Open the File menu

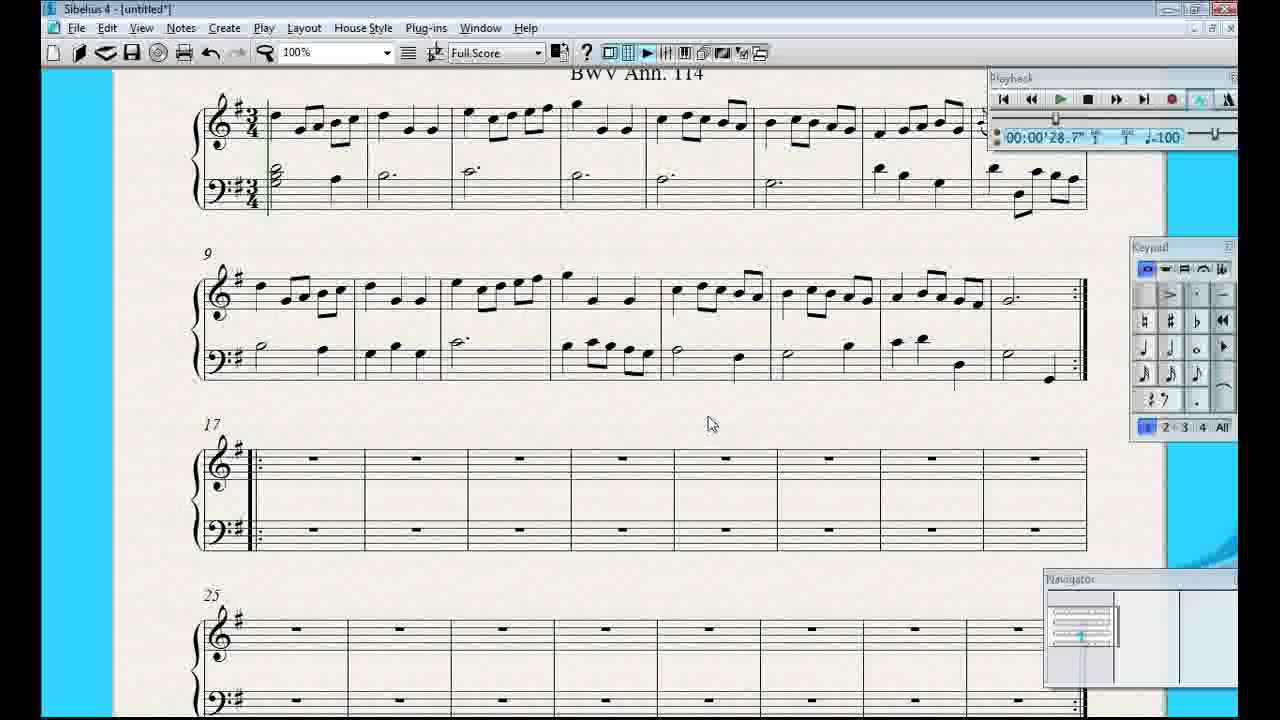click(76, 28)
